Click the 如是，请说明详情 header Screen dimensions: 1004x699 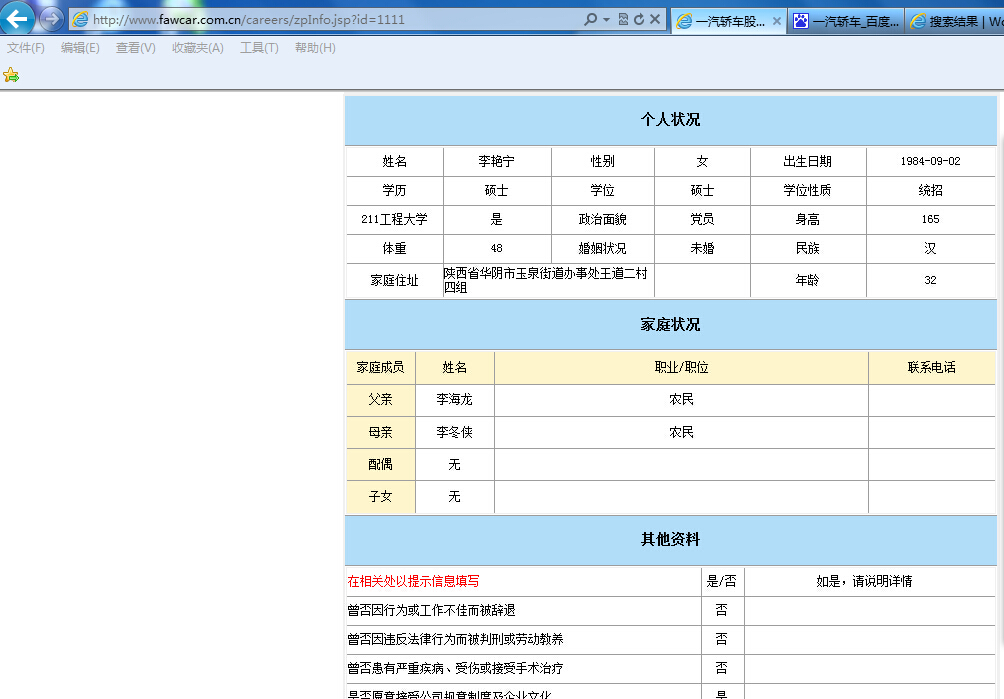click(x=864, y=581)
